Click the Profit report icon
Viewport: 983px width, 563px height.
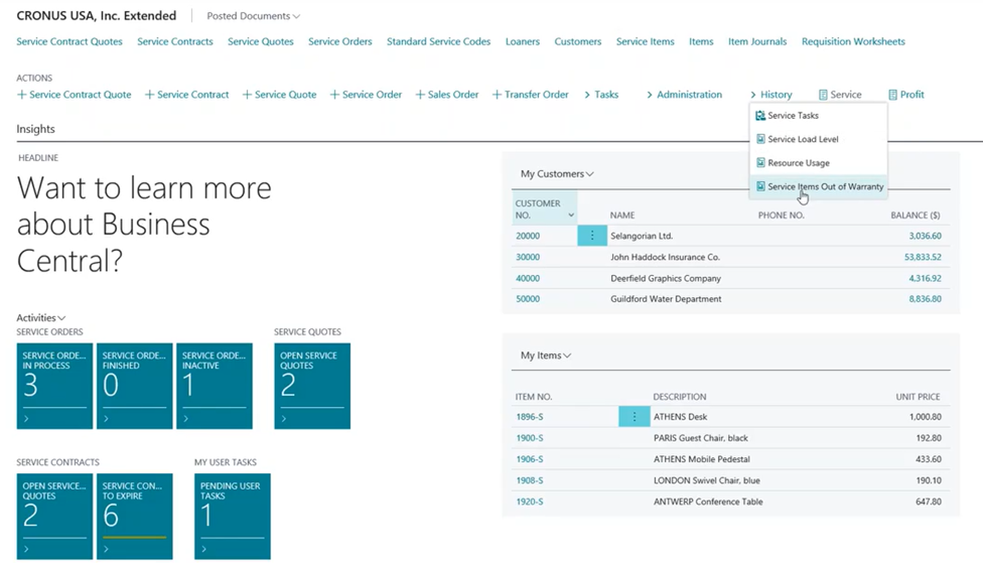[x=893, y=95]
